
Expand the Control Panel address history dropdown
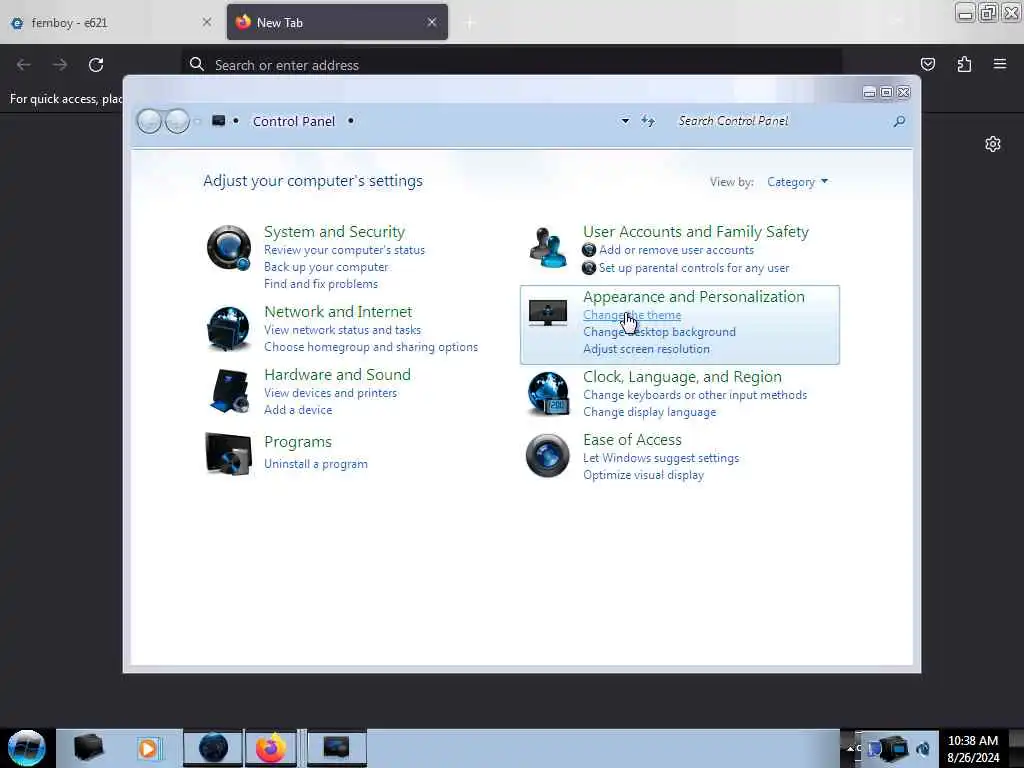(625, 121)
